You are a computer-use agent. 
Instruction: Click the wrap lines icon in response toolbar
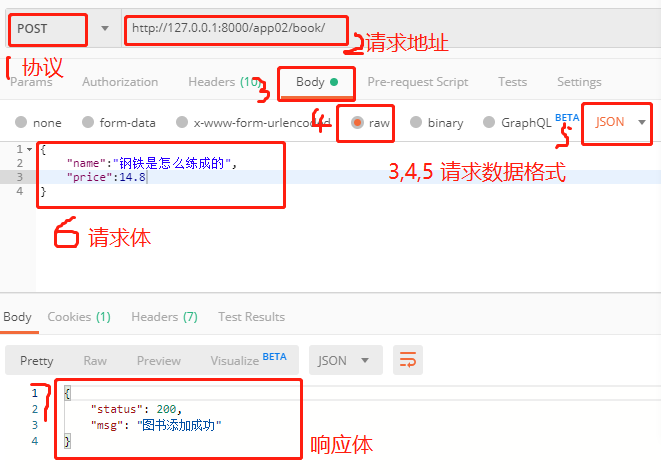(407, 360)
